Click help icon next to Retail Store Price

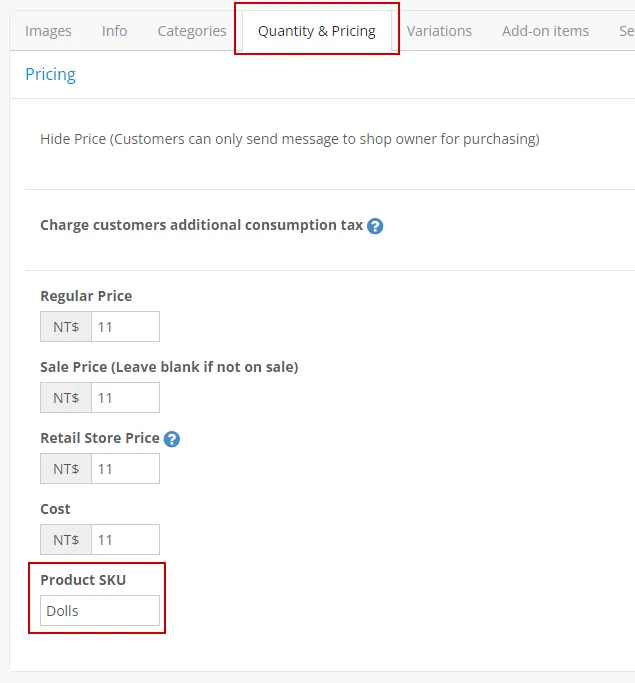[172, 439]
